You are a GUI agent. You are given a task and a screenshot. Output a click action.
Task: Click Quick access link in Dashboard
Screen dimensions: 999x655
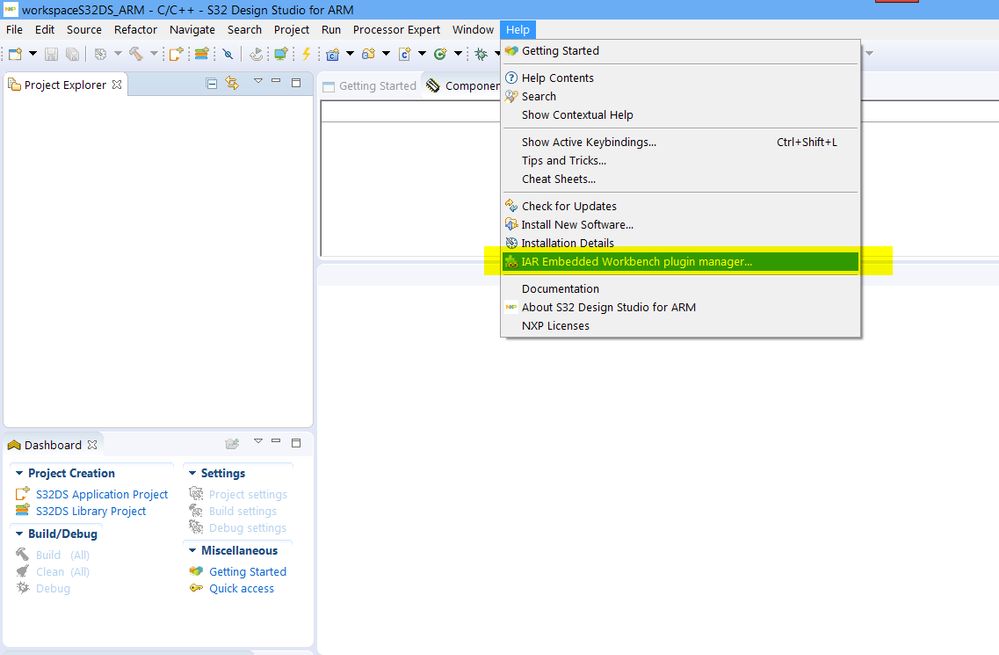pos(241,588)
